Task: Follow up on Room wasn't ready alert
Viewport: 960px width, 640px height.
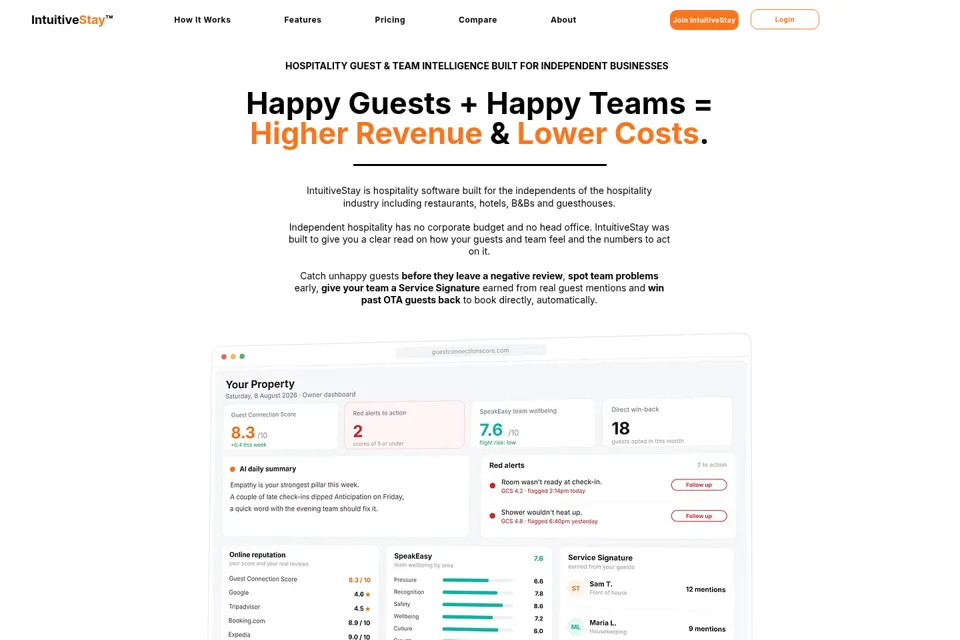Action: point(699,484)
